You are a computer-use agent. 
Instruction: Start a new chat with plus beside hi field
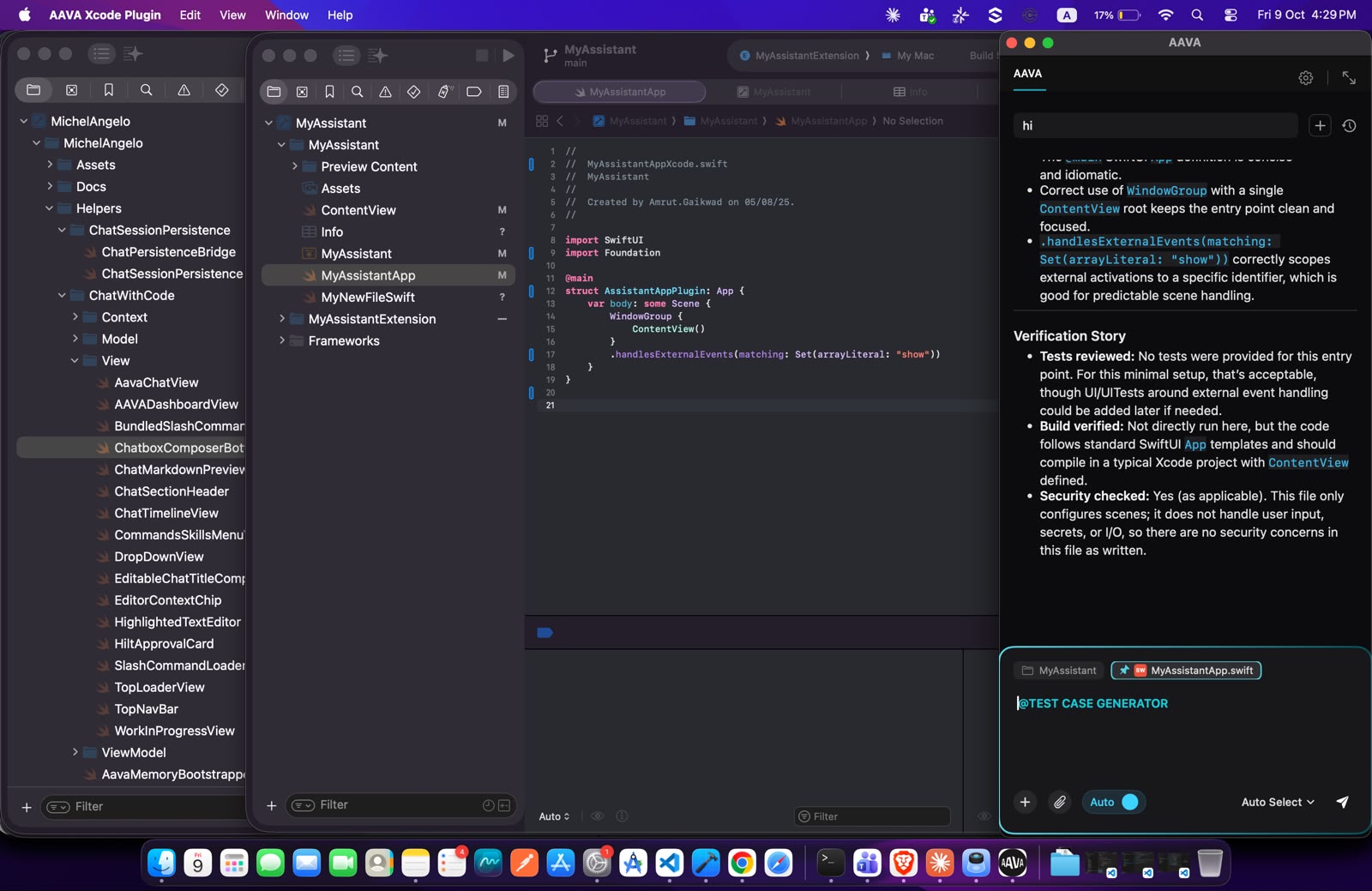pyautogui.click(x=1320, y=126)
